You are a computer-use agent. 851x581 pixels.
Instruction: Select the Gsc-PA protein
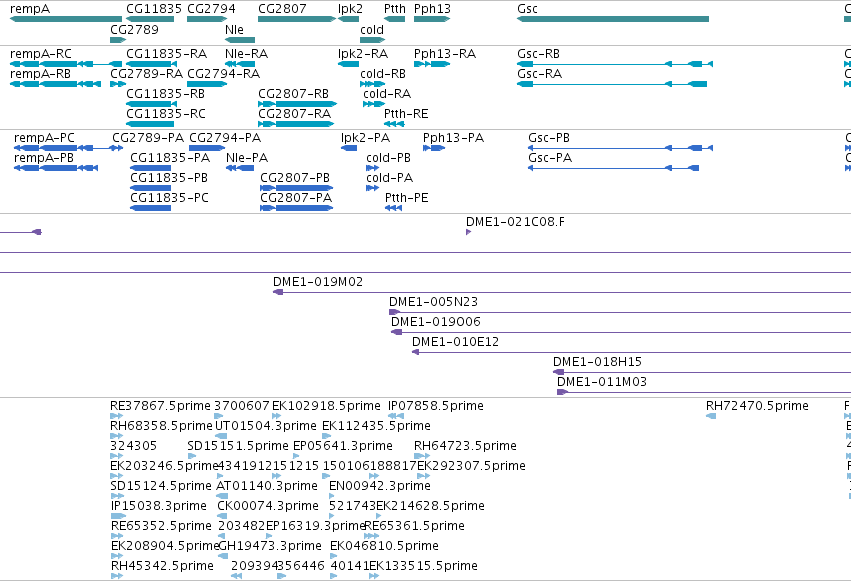613,168
